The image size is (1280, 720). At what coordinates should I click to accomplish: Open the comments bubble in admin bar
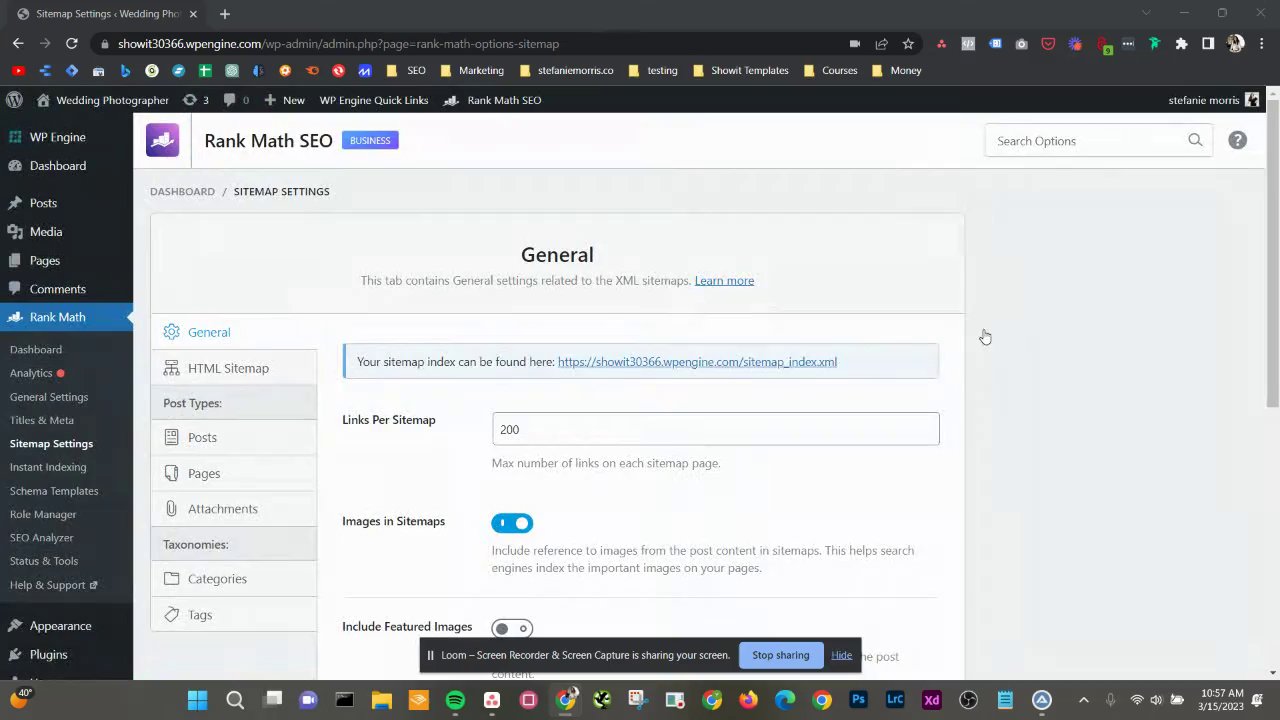click(x=236, y=100)
